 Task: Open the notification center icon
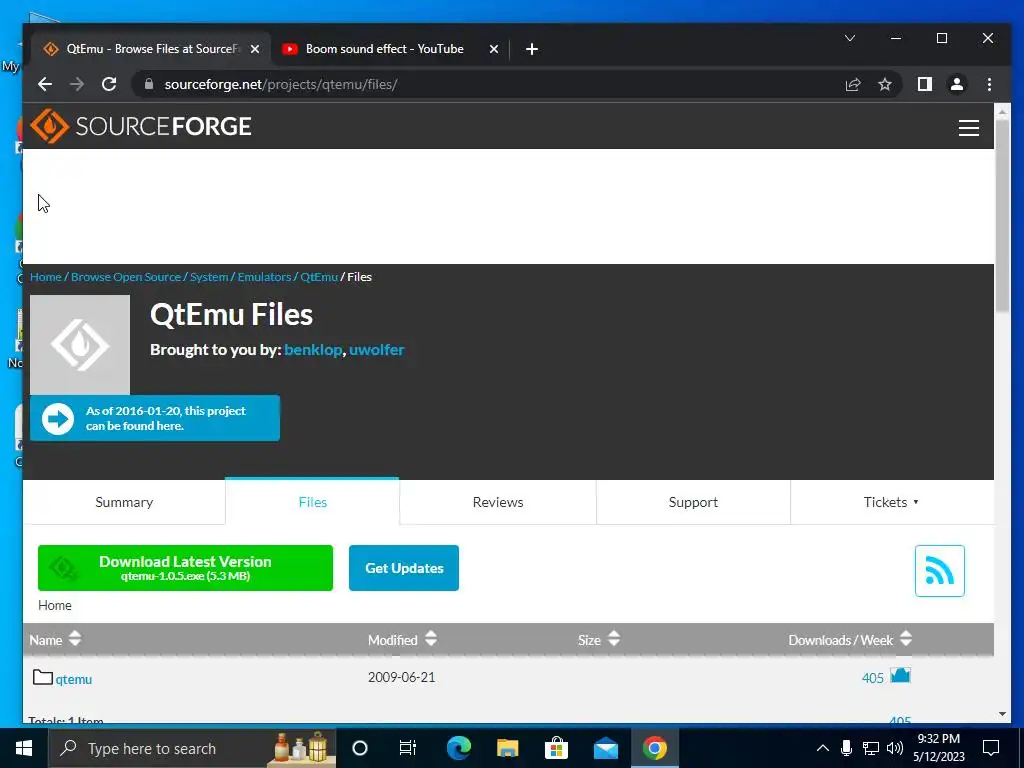[x=991, y=748]
